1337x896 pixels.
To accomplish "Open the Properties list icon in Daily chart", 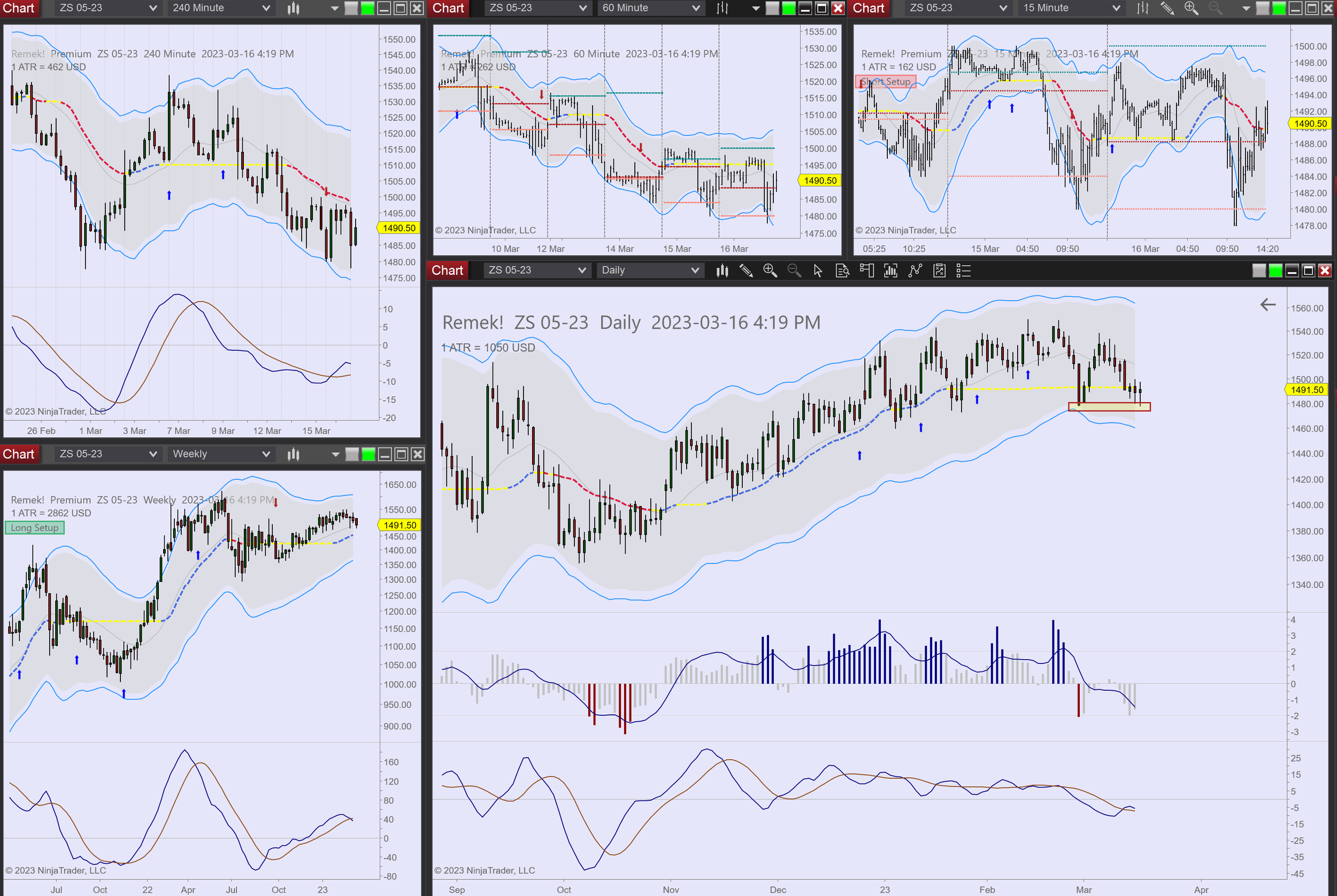I will pyautogui.click(x=964, y=271).
